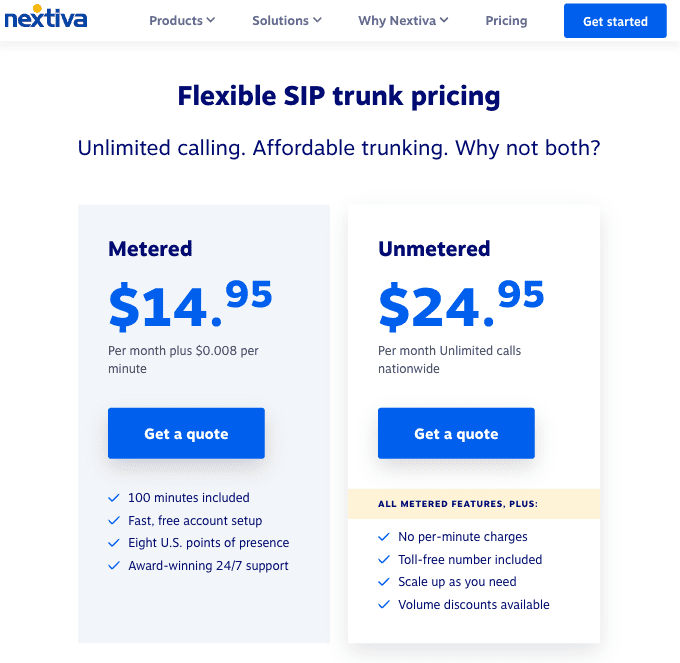Get a quote for Metered plan

186,434
